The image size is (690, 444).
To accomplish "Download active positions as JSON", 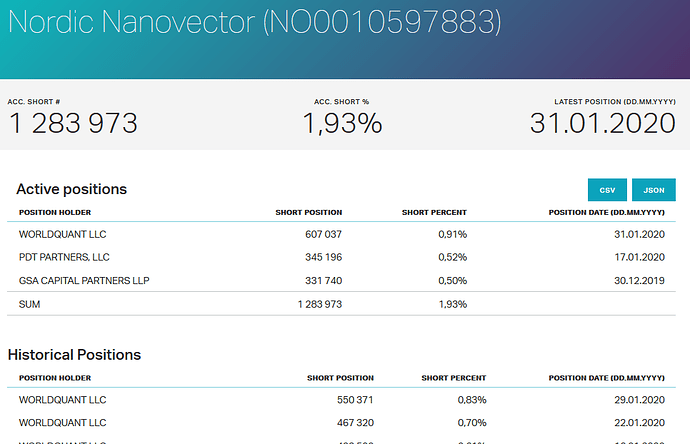I will tap(653, 190).
